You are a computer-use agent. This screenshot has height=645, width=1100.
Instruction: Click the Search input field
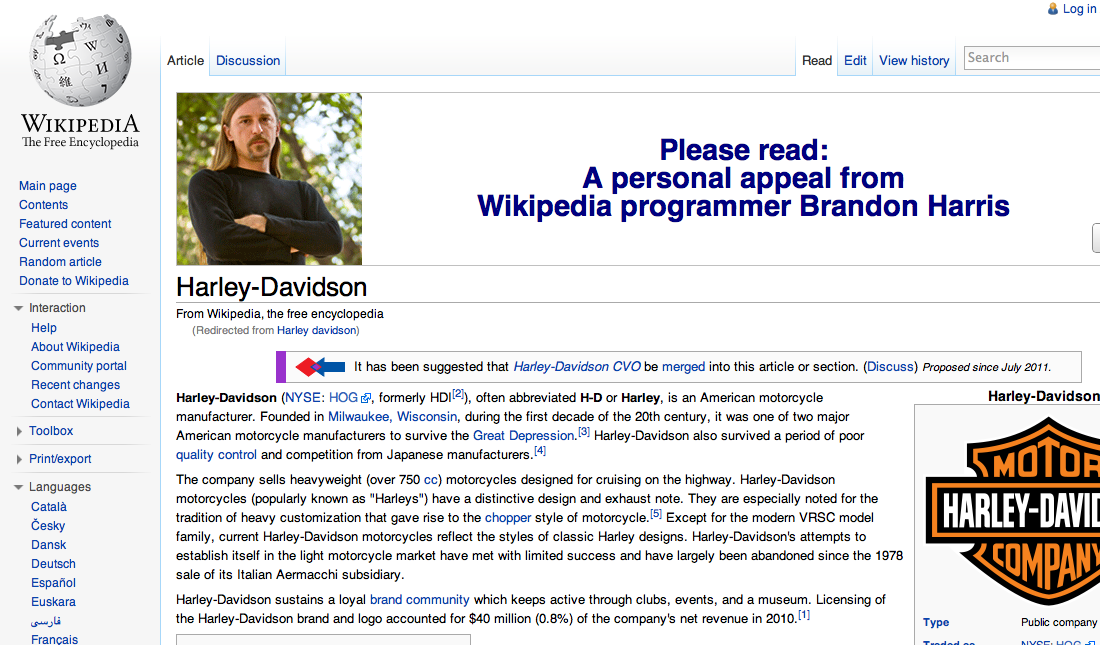point(1030,58)
